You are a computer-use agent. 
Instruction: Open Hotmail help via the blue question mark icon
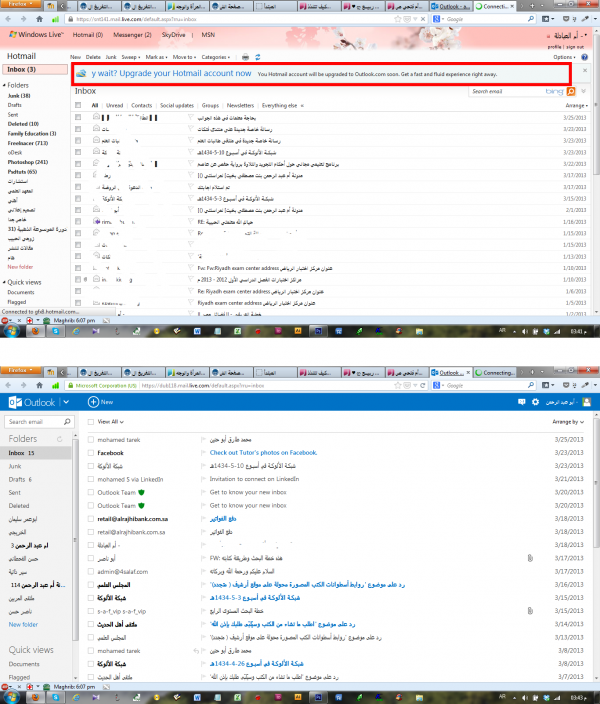pos(584,57)
